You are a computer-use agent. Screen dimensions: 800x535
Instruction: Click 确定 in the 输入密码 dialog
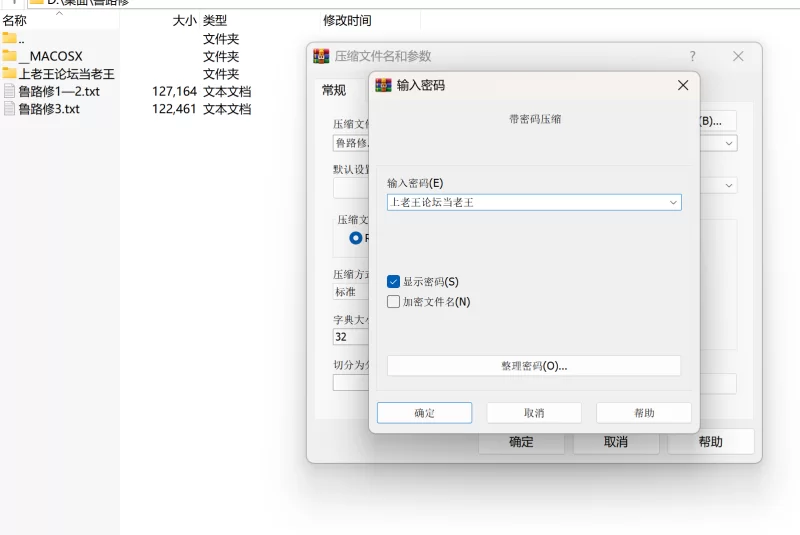coord(424,413)
